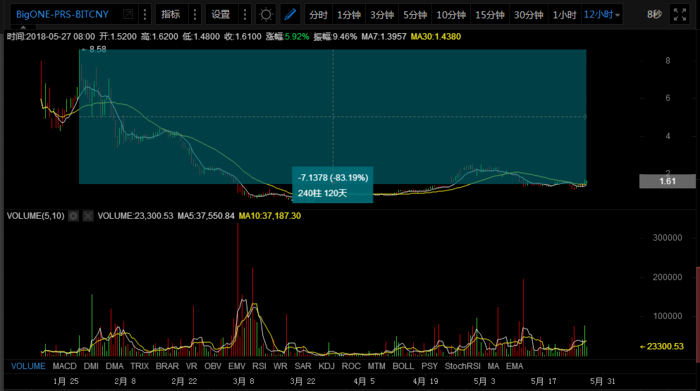Click the 8秒 refresh countdown

pos(654,15)
